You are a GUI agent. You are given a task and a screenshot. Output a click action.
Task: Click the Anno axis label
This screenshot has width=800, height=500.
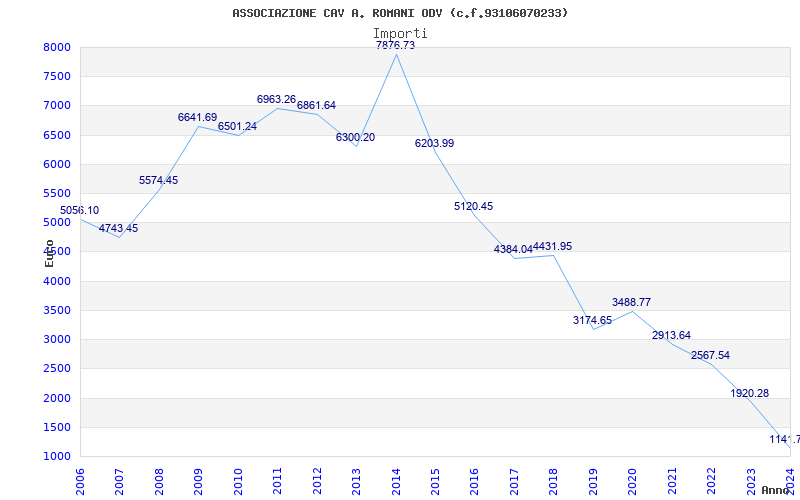click(775, 490)
